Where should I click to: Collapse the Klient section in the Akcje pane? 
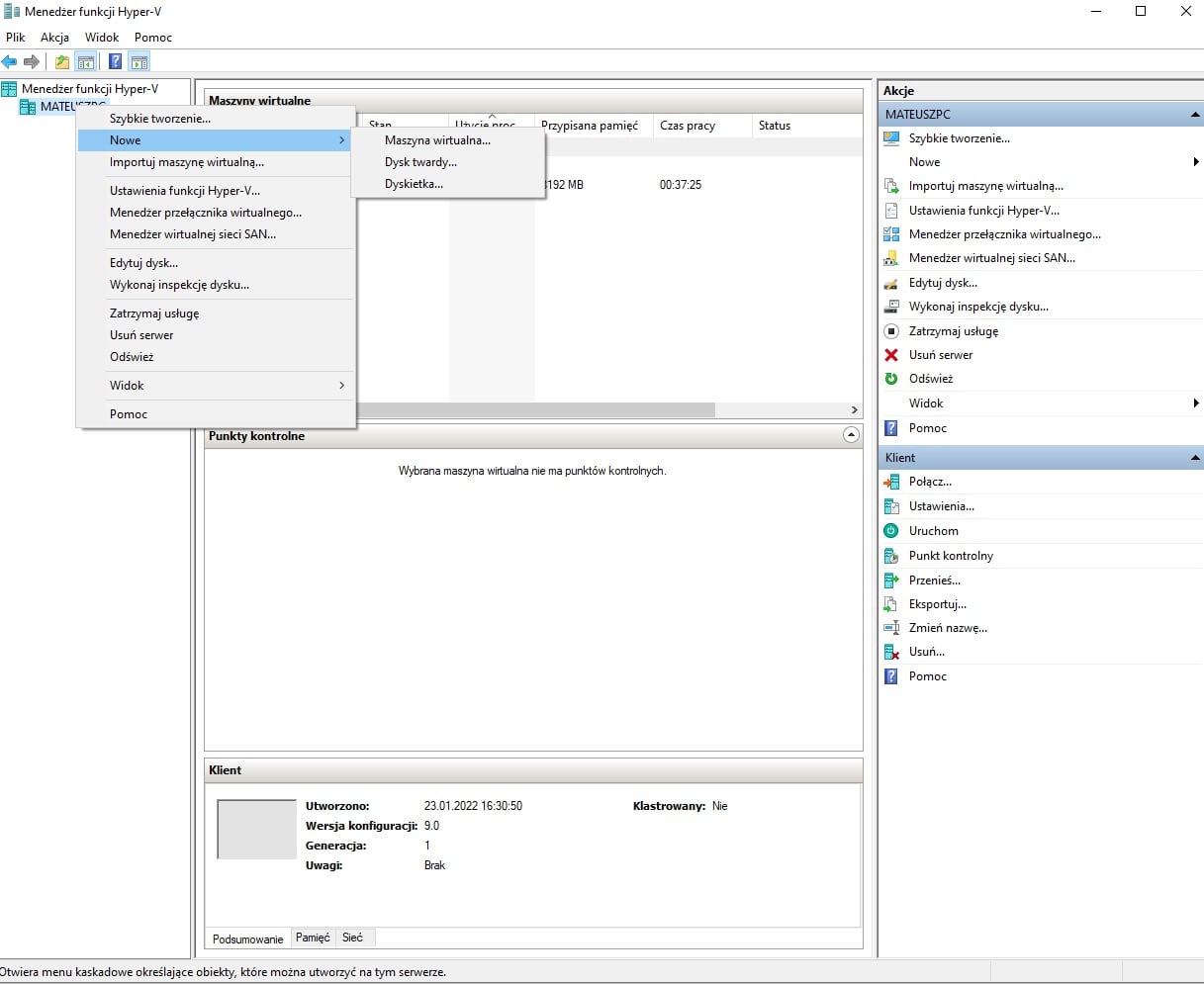[1195, 458]
